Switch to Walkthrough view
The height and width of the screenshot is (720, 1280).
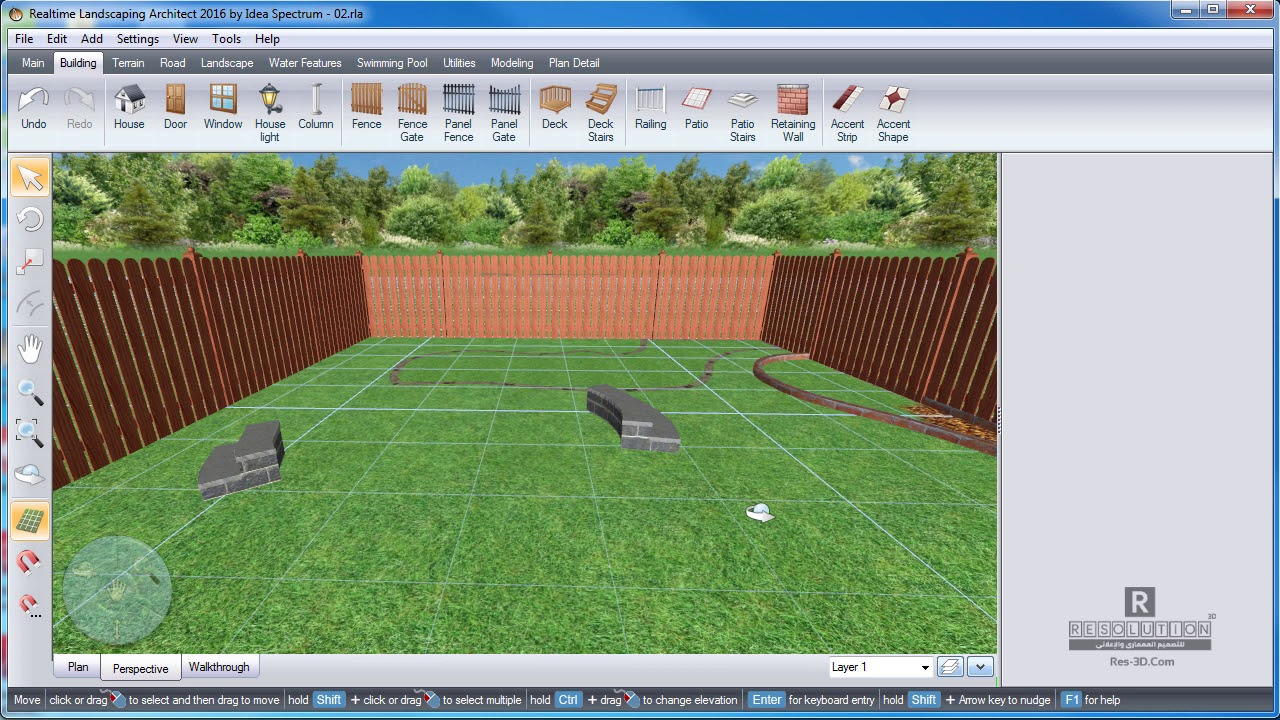tap(219, 667)
